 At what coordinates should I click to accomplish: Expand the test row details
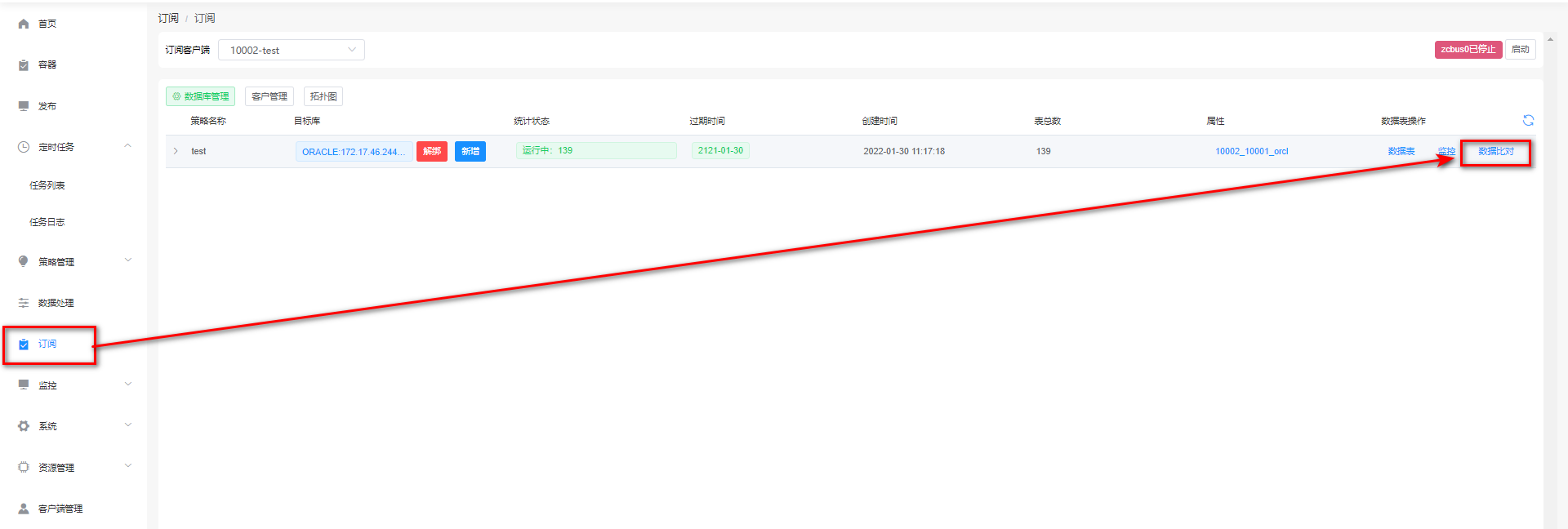click(176, 151)
